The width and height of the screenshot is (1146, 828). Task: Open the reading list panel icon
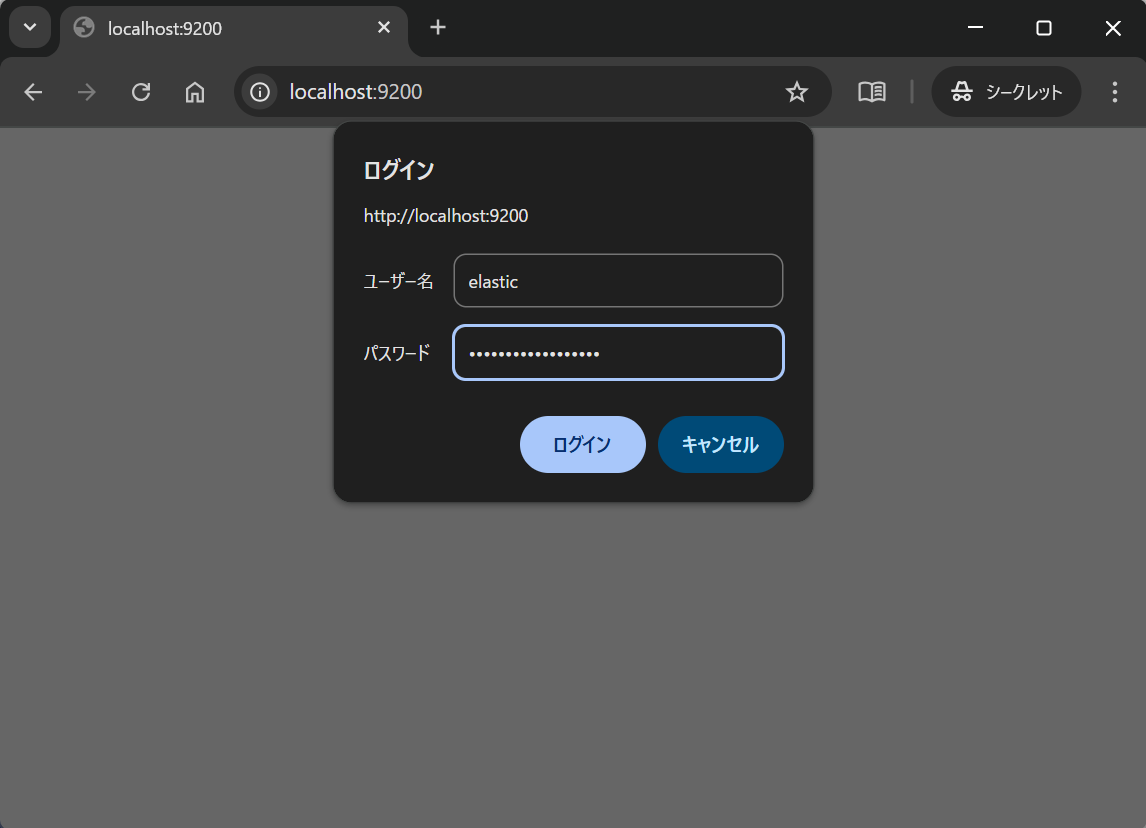871,91
